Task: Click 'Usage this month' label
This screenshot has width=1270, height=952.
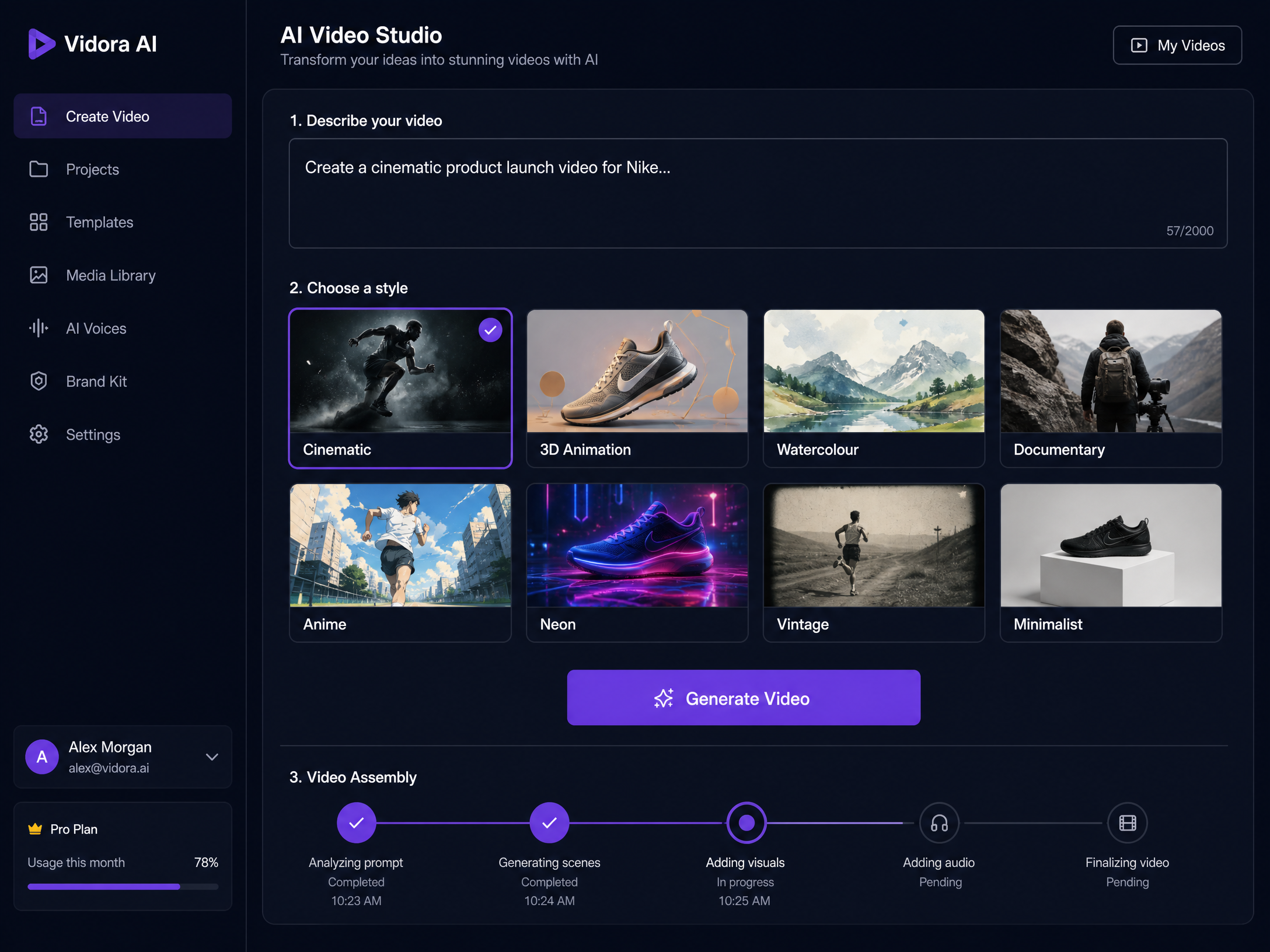Action: pyautogui.click(x=76, y=862)
